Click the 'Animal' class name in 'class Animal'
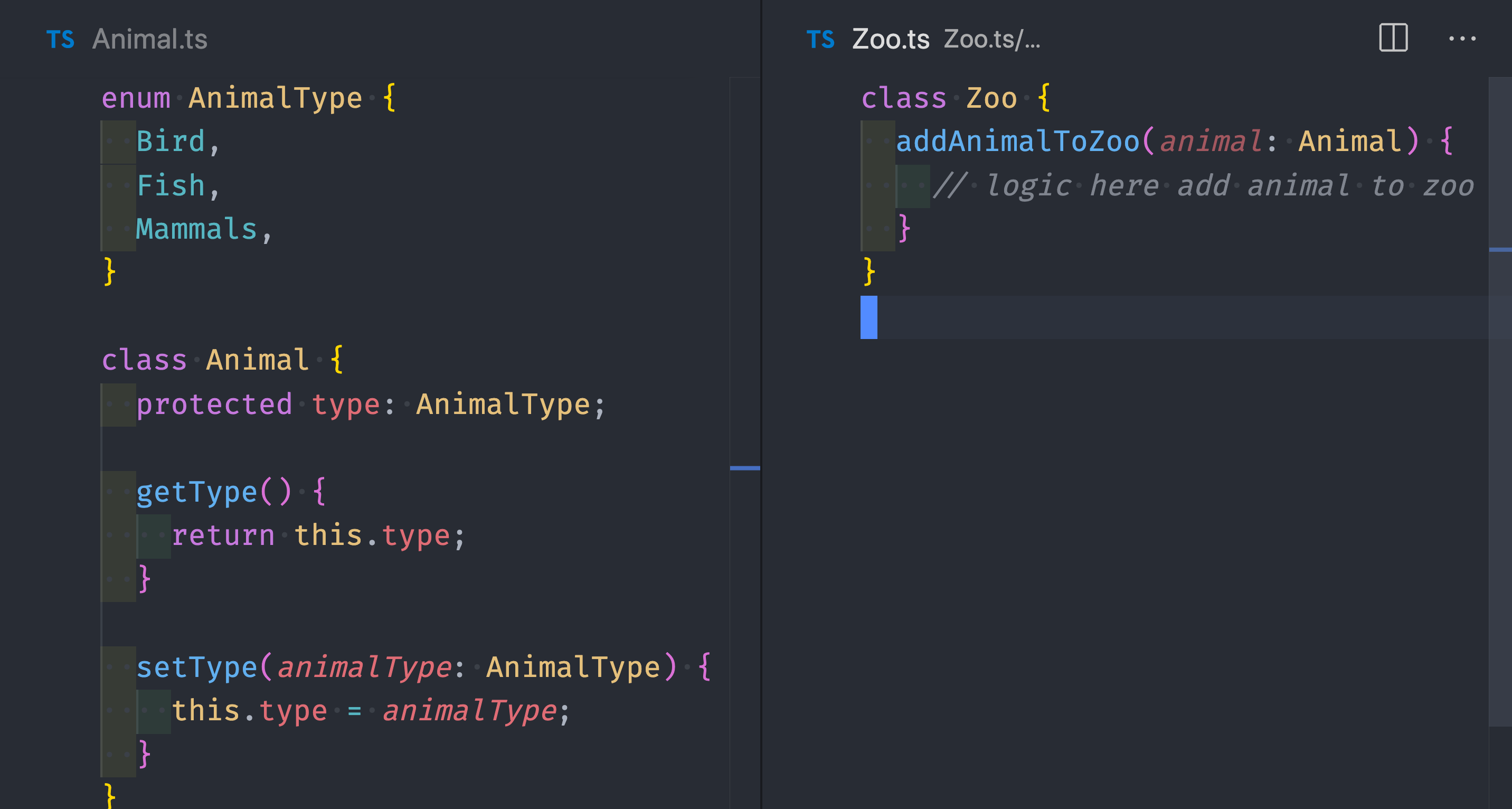Viewport: 1512px width, 809px height. [x=258, y=360]
